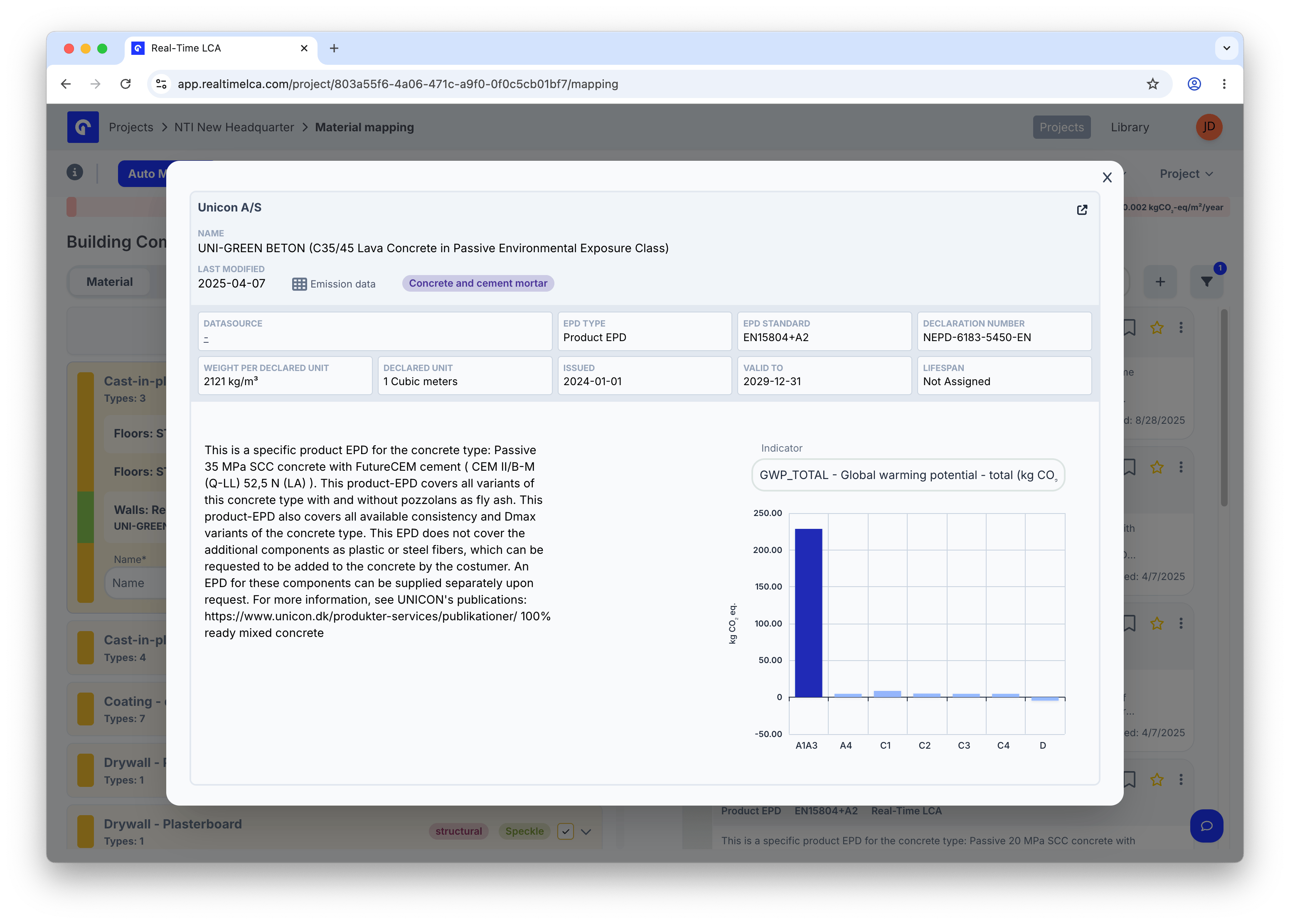
Task: Open a new browser tab
Action: [334, 48]
